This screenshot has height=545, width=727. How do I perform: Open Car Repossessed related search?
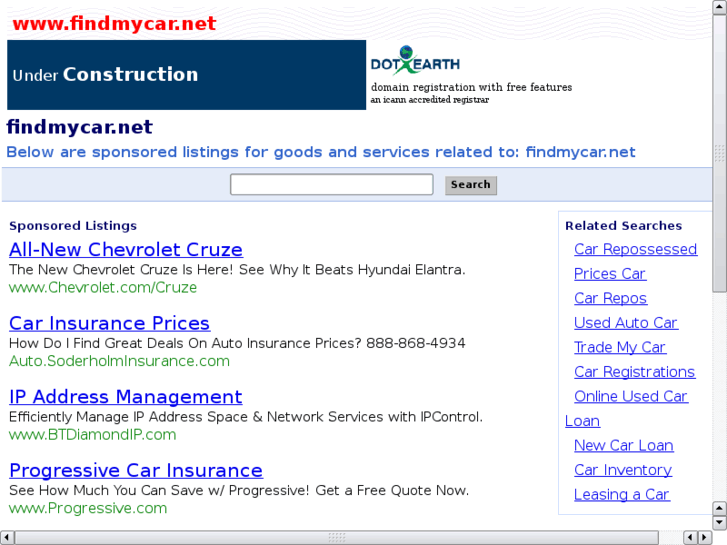coord(635,250)
